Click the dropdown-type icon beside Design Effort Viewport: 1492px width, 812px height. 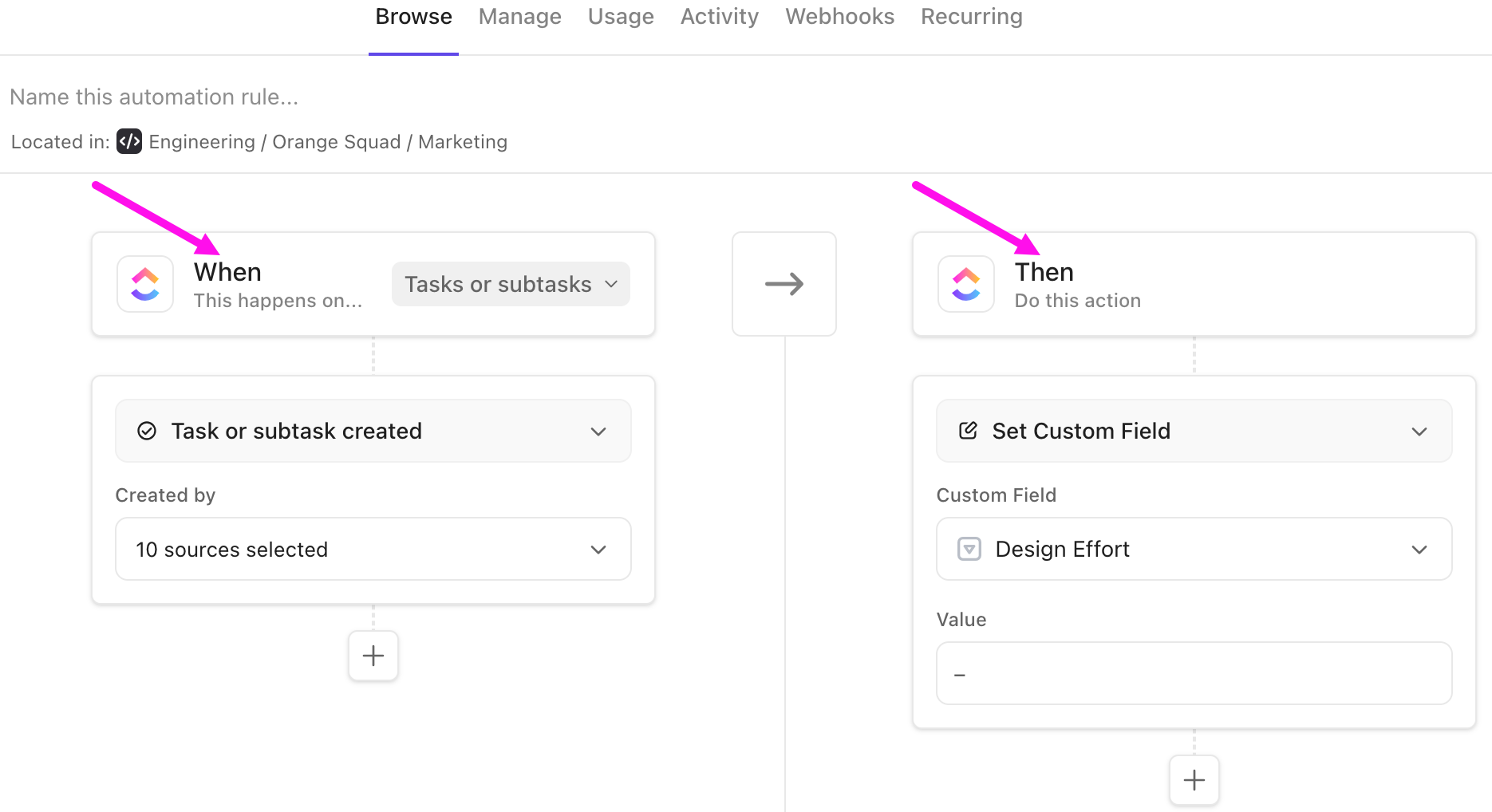[x=969, y=549]
